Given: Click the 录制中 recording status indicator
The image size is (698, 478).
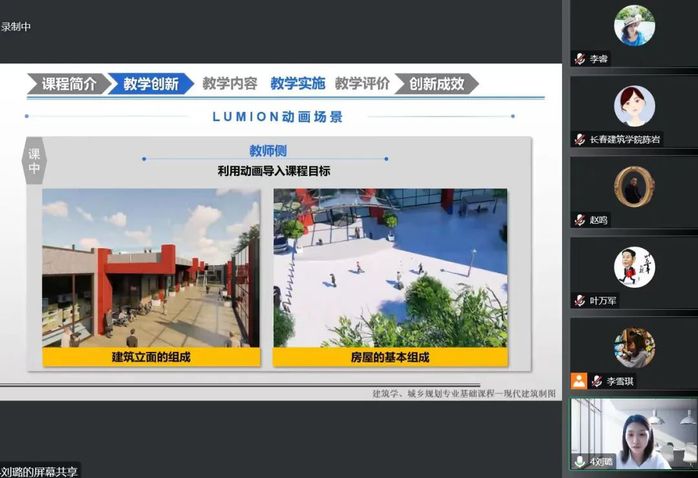Looking at the screenshot, I should (x=16, y=26).
